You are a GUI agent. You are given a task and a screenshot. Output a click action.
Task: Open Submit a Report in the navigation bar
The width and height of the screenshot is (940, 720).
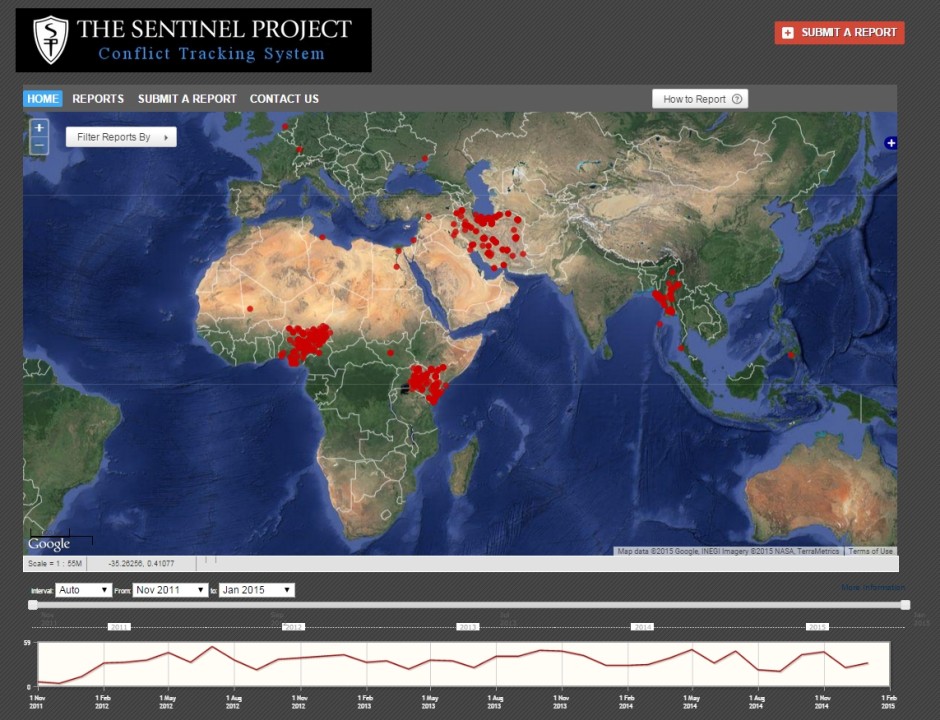[187, 99]
